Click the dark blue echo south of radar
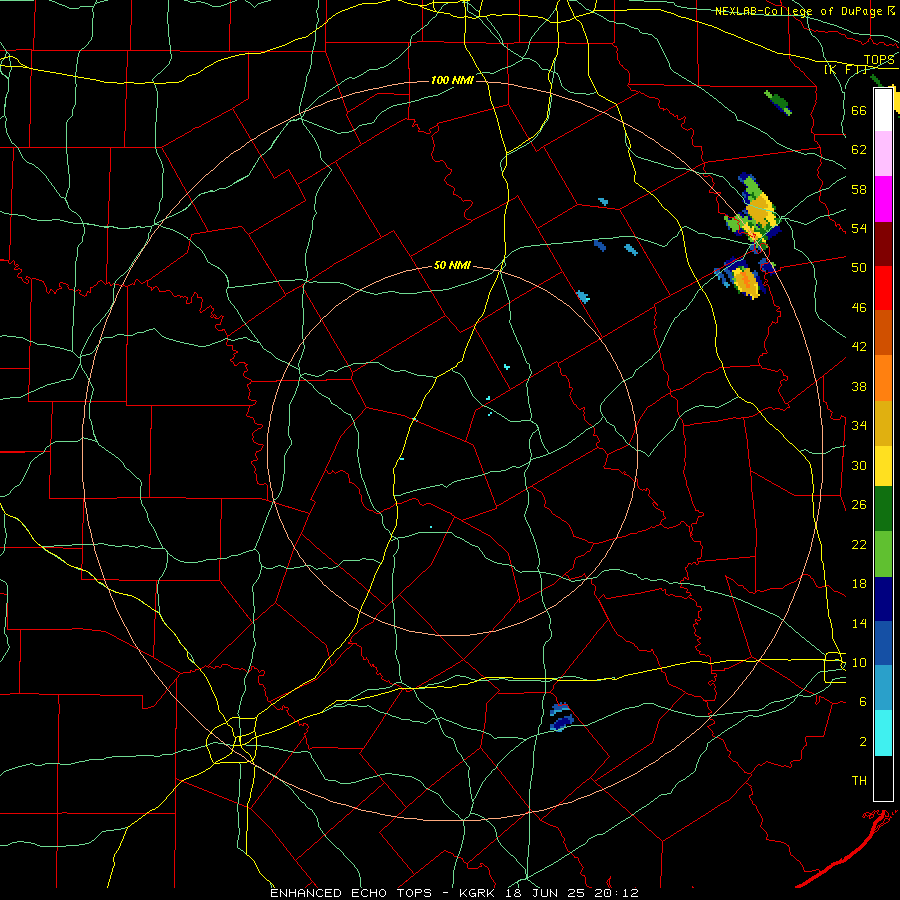The height and width of the screenshot is (900, 900). pos(561,716)
